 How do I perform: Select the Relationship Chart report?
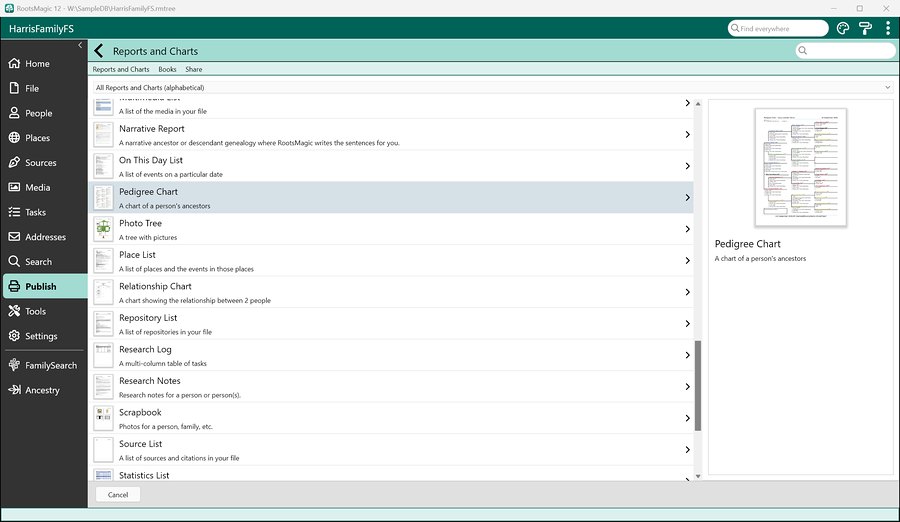391,292
